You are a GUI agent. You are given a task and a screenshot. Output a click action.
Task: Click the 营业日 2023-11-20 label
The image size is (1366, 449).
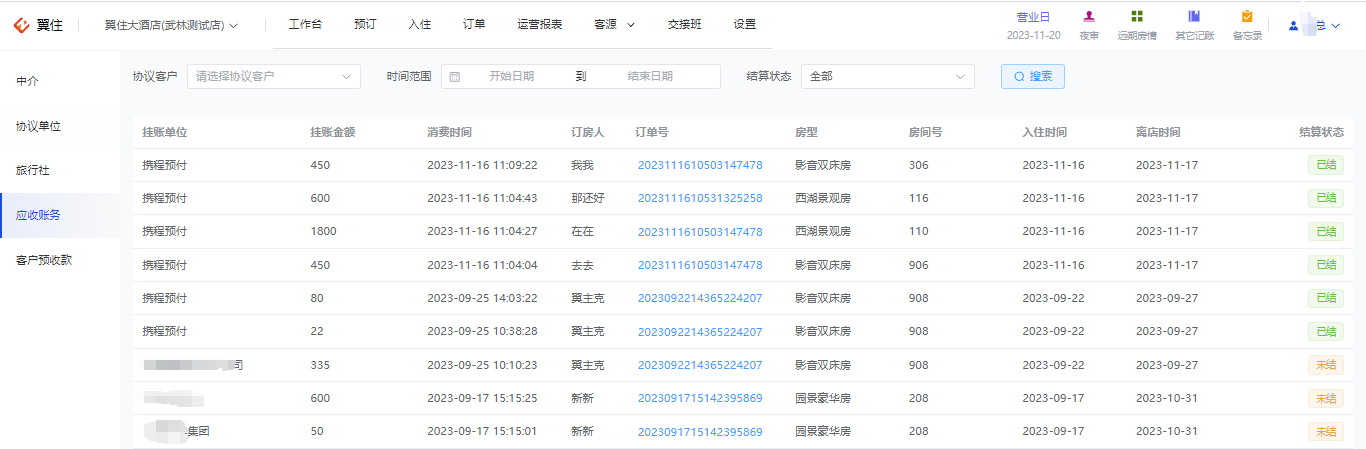click(x=1033, y=26)
